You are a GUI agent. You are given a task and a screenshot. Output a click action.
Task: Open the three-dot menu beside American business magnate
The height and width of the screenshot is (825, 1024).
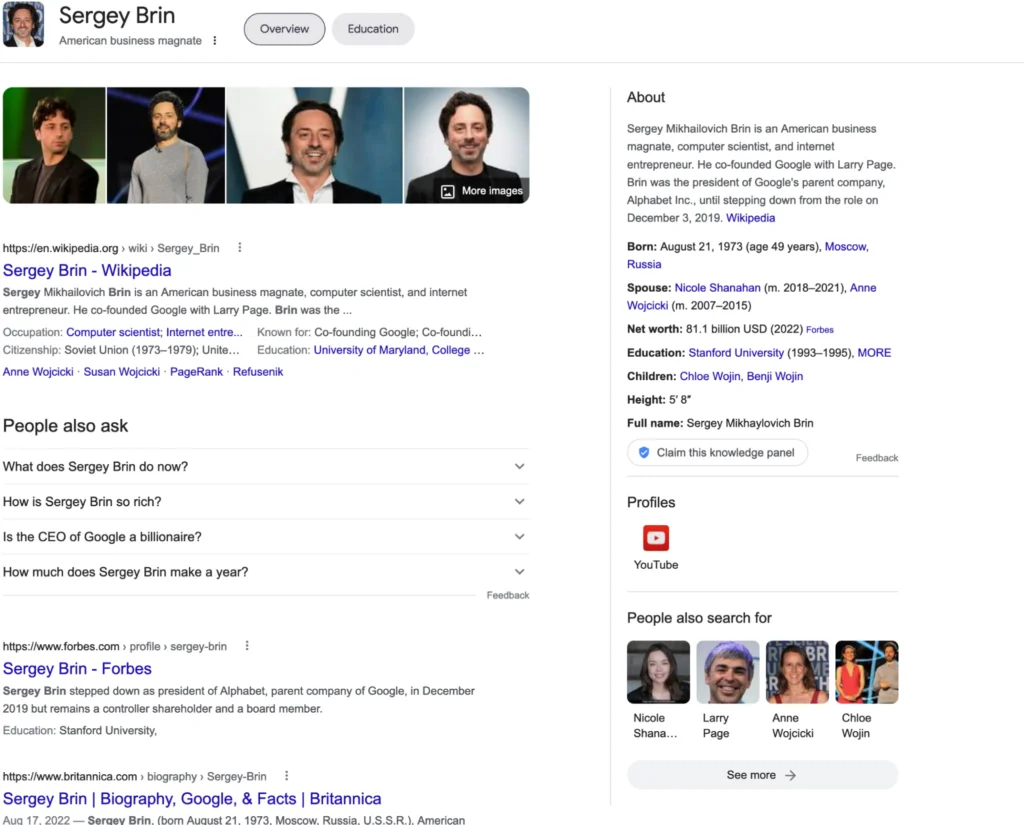215,40
